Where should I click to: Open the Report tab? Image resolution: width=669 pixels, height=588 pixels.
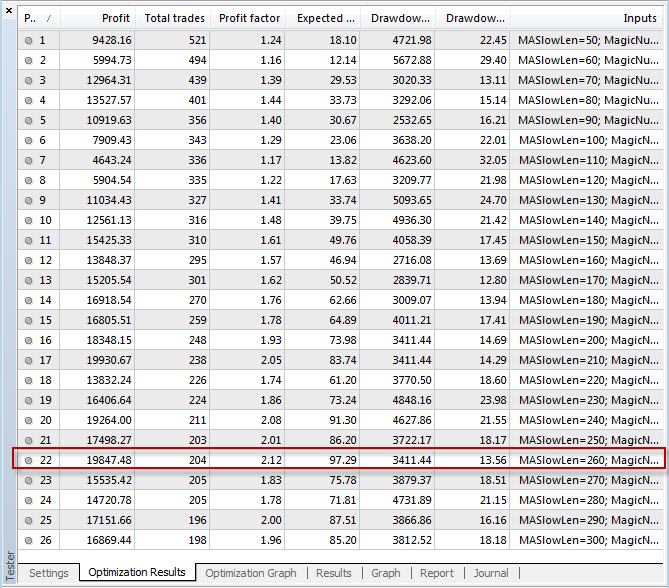click(436, 573)
